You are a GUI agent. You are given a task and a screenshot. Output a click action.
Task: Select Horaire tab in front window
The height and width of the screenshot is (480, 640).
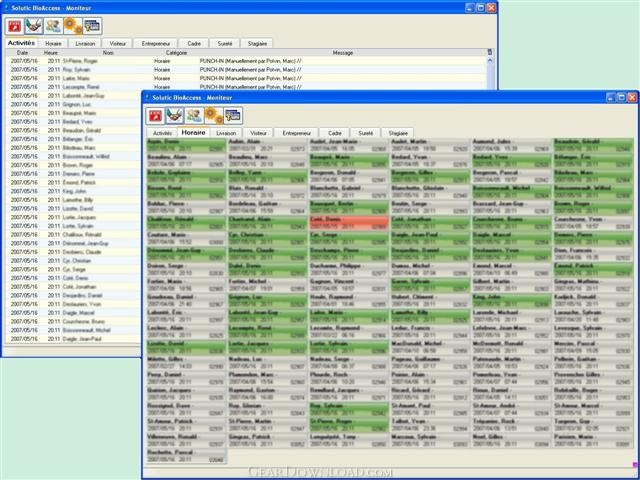[x=193, y=133]
